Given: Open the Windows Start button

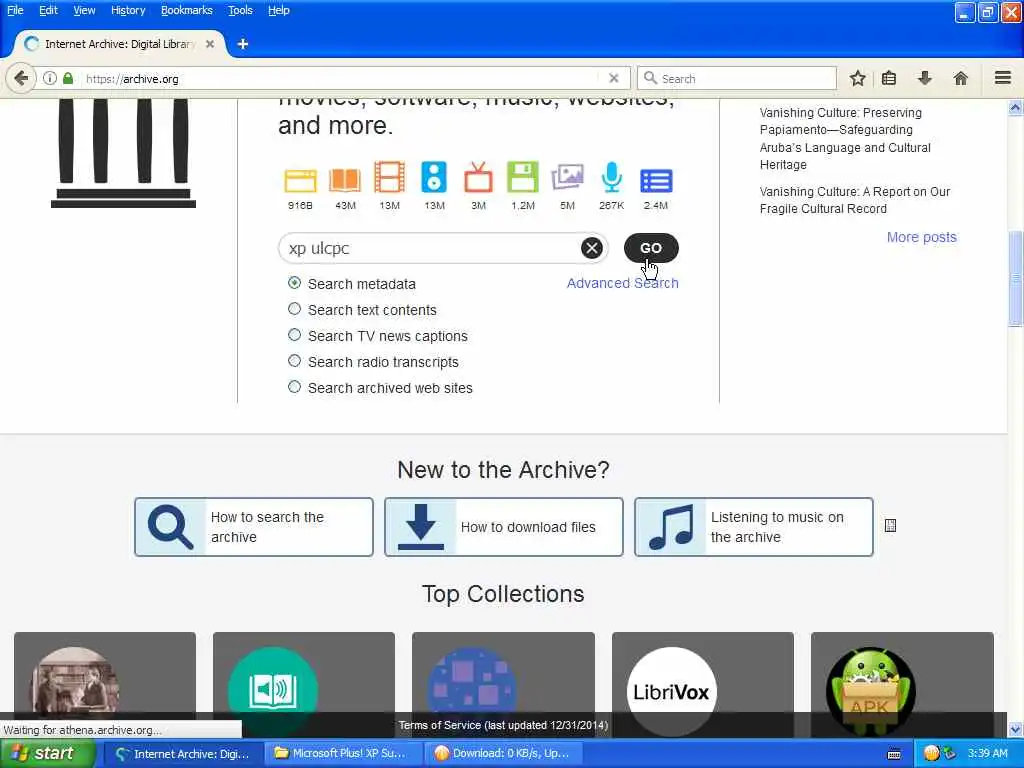Looking at the screenshot, I should 48,753.
